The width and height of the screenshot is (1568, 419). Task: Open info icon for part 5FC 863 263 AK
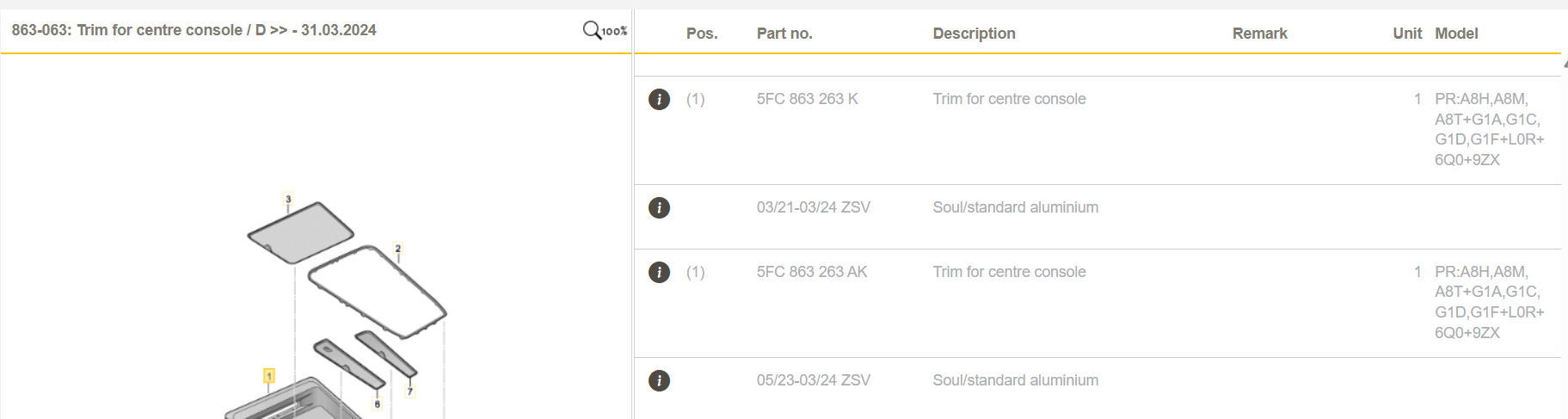[659, 273]
